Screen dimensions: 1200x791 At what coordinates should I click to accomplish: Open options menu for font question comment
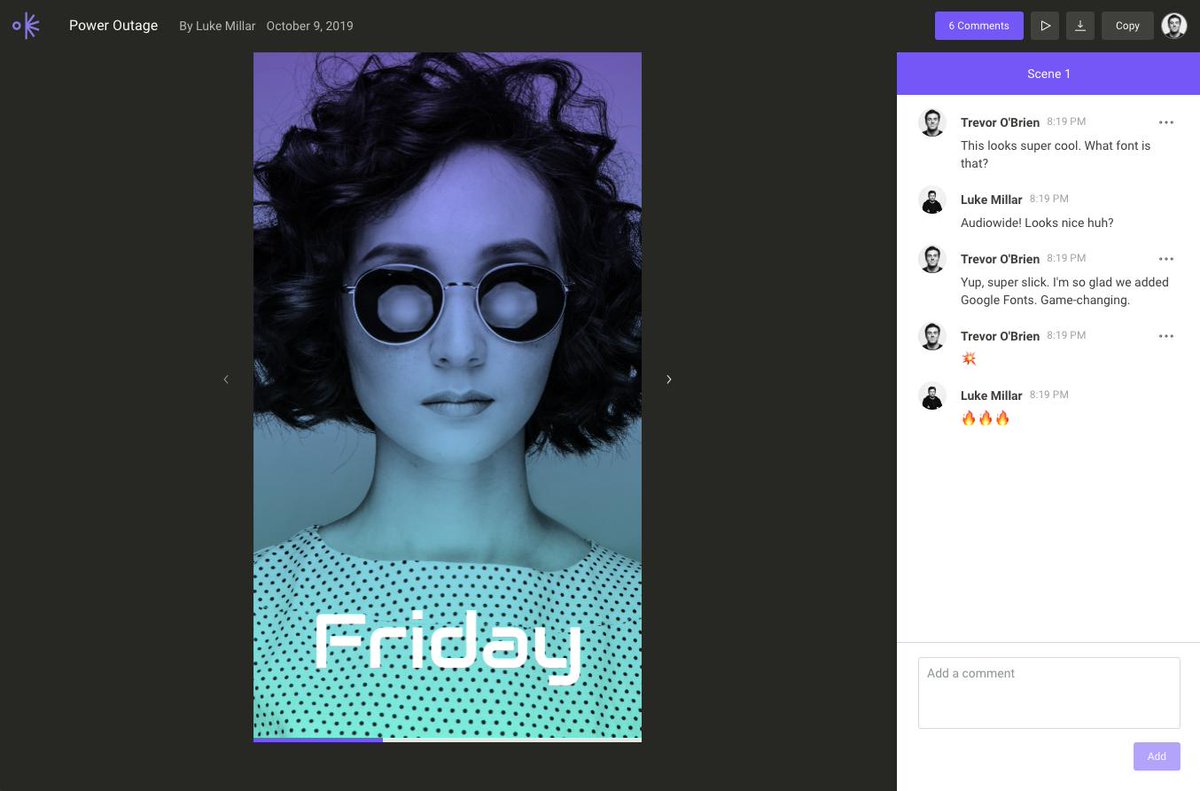click(x=1166, y=122)
